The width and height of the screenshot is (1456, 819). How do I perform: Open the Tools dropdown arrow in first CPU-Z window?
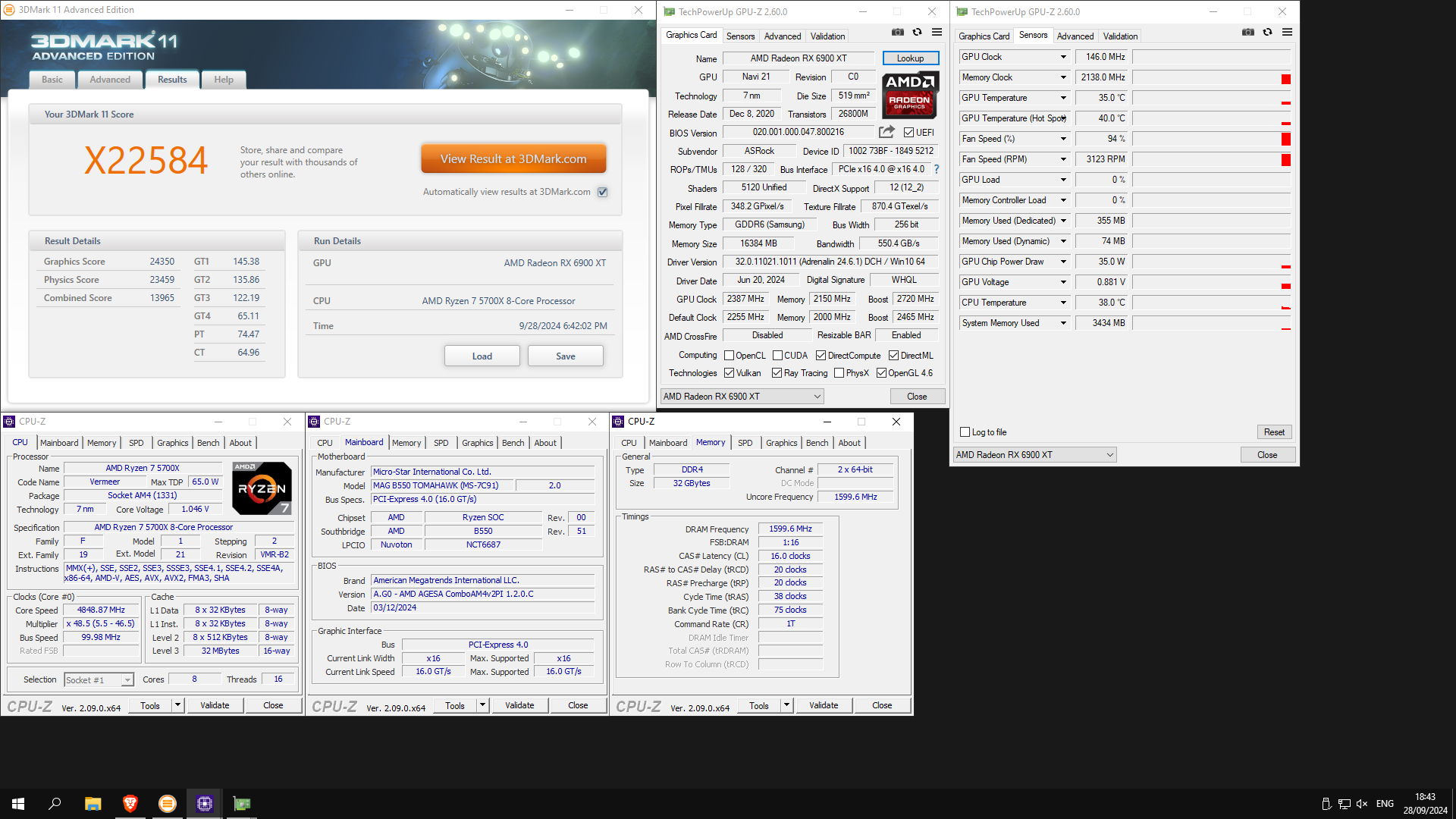coord(177,705)
